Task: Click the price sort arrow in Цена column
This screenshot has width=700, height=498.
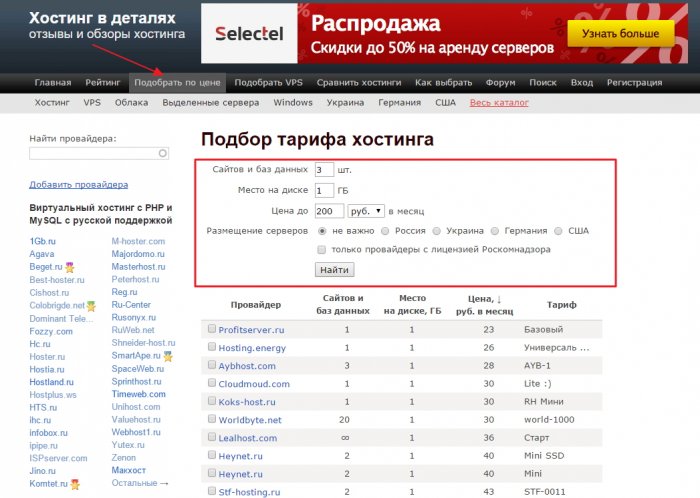Action: pyautogui.click(x=499, y=299)
